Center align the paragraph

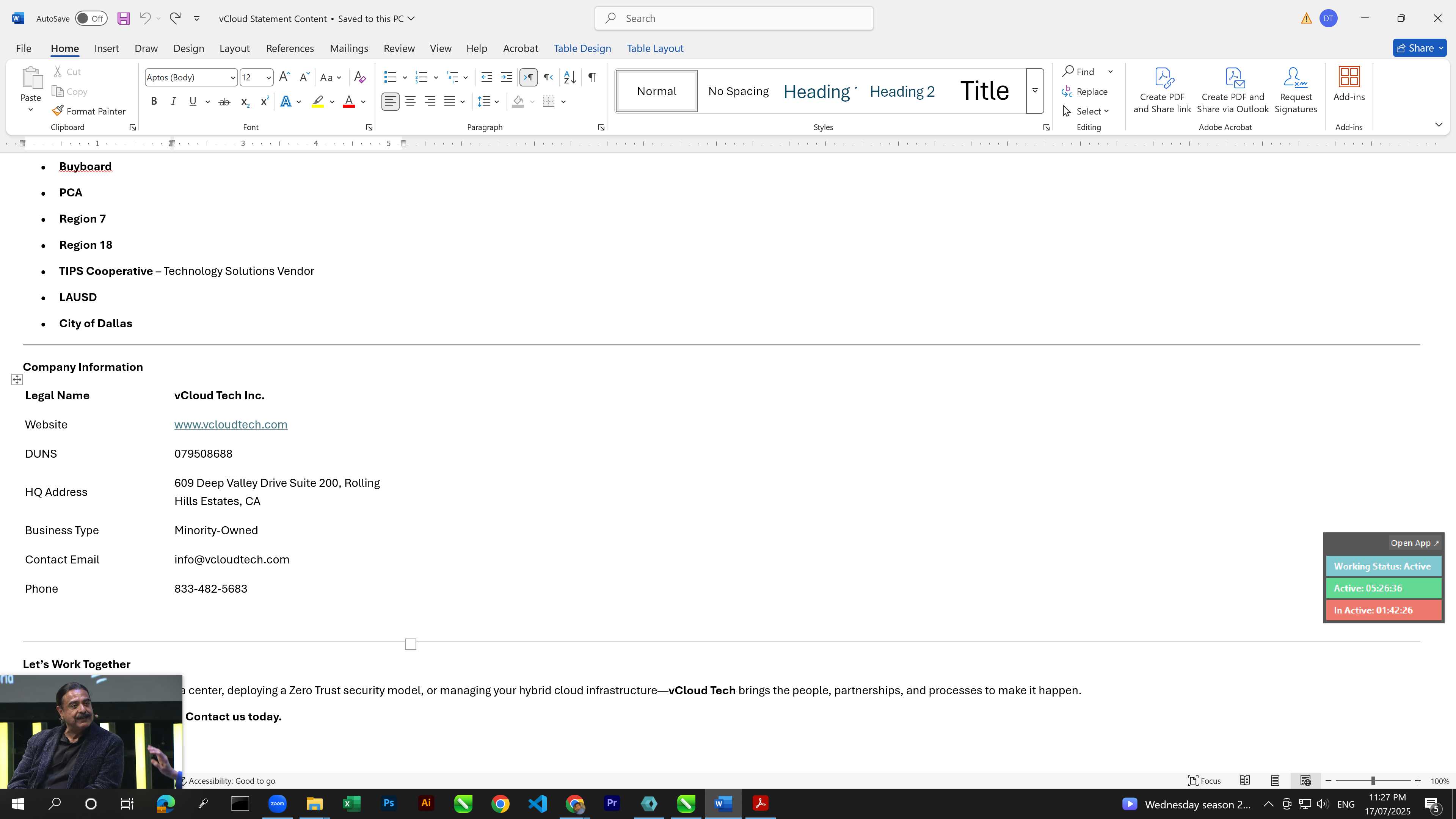(x=410, y=102)
